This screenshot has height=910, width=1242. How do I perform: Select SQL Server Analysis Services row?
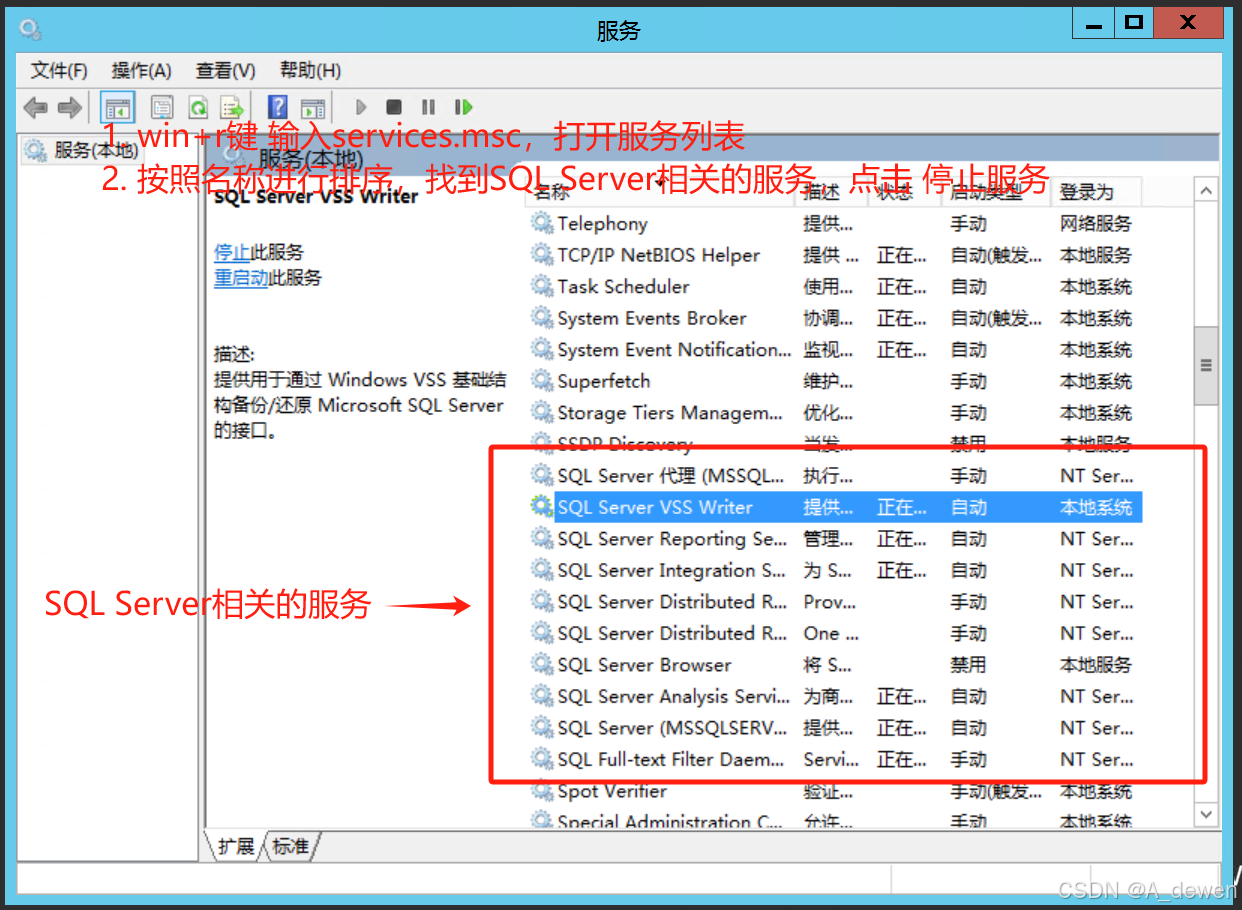tap(836, 696)
